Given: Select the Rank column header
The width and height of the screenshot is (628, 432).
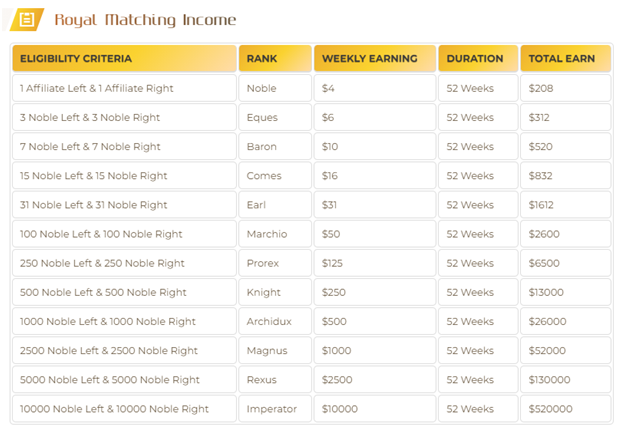Looking at the screenshot, I should pyautogui.click(x=275, y=58).
